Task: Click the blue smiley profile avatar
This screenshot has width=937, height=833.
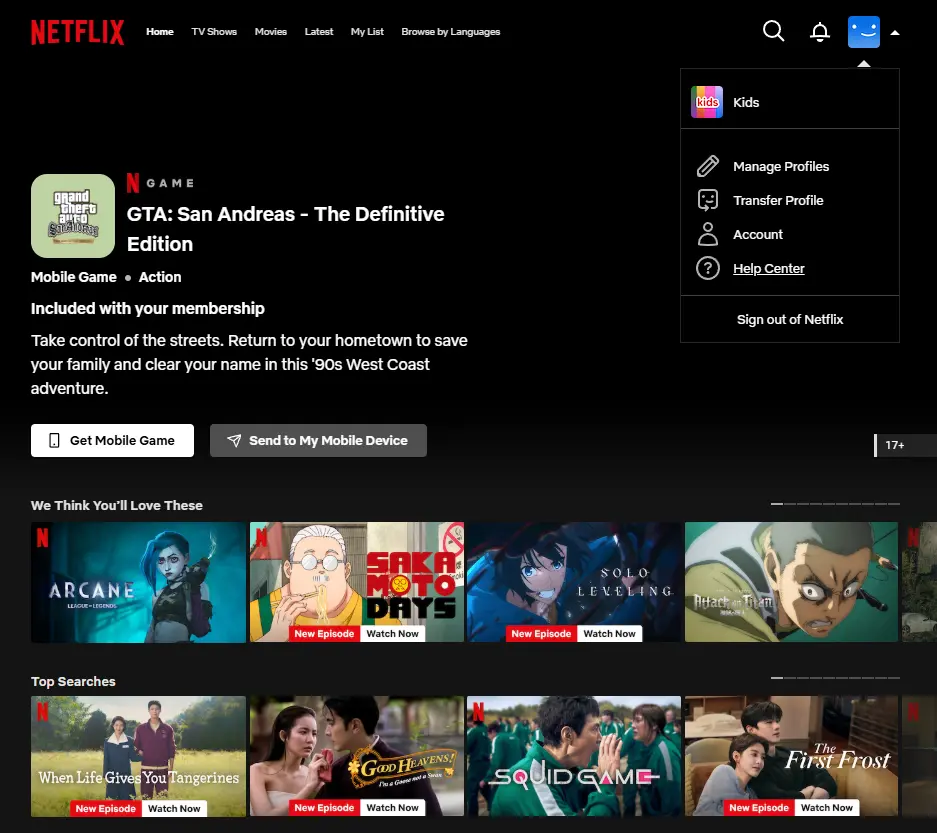Action: (x=863, y=32)
